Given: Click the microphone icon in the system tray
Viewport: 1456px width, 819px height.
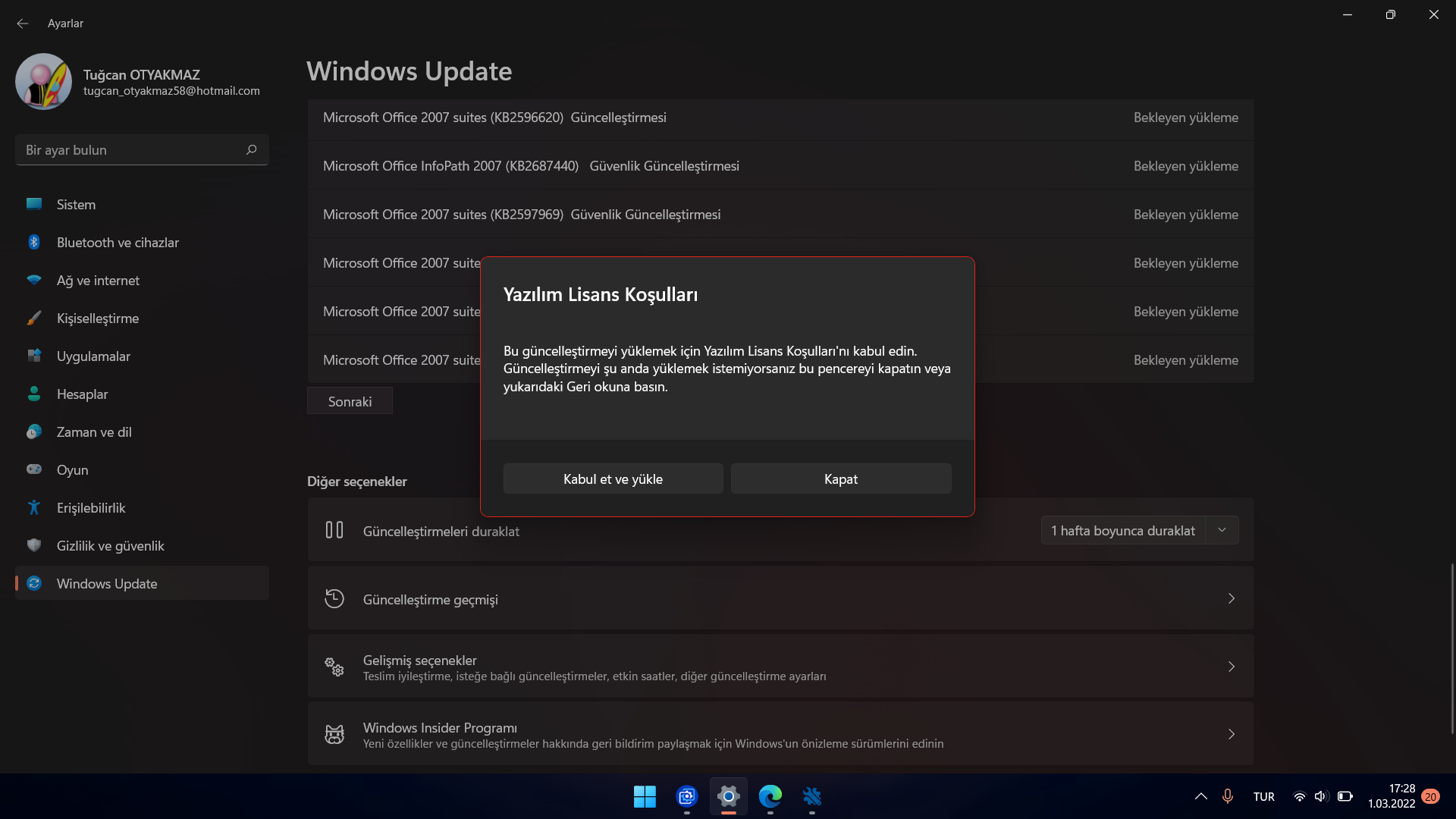Looking at the screenshot, I should (x=1228, y=796).
